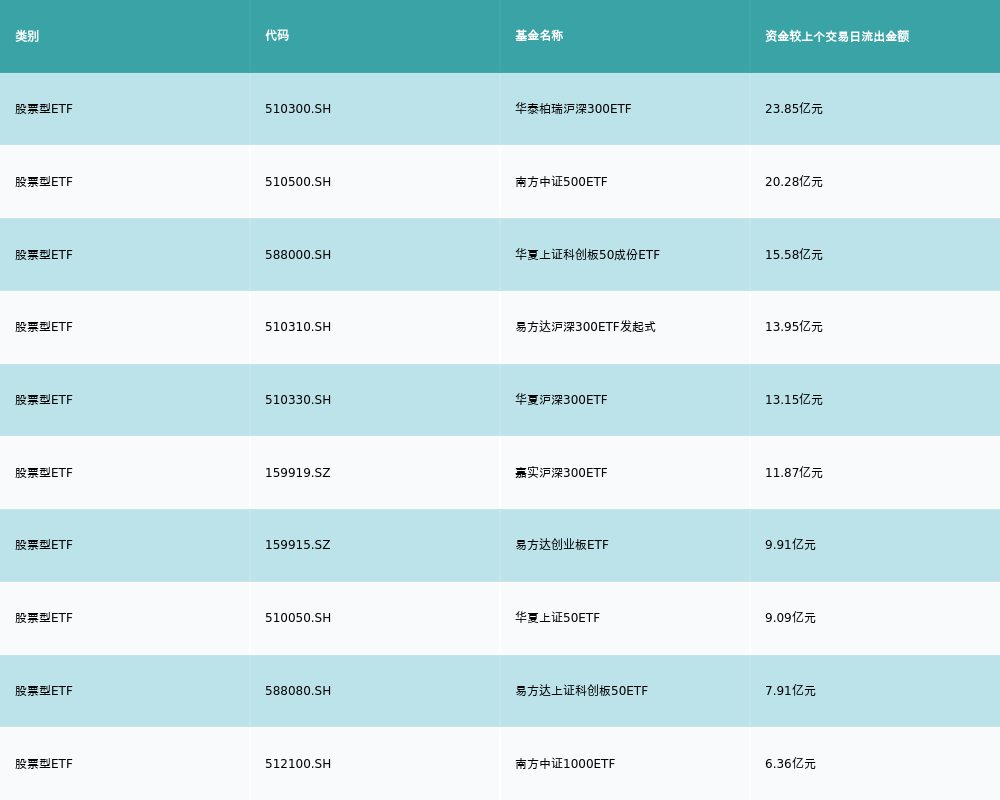Image resolution: width=1000 pixels, height=800 pixels.
Task: Click 股票型ETF in the 588080.SH row
Action: pyautogui.click(x=44, y=691)
